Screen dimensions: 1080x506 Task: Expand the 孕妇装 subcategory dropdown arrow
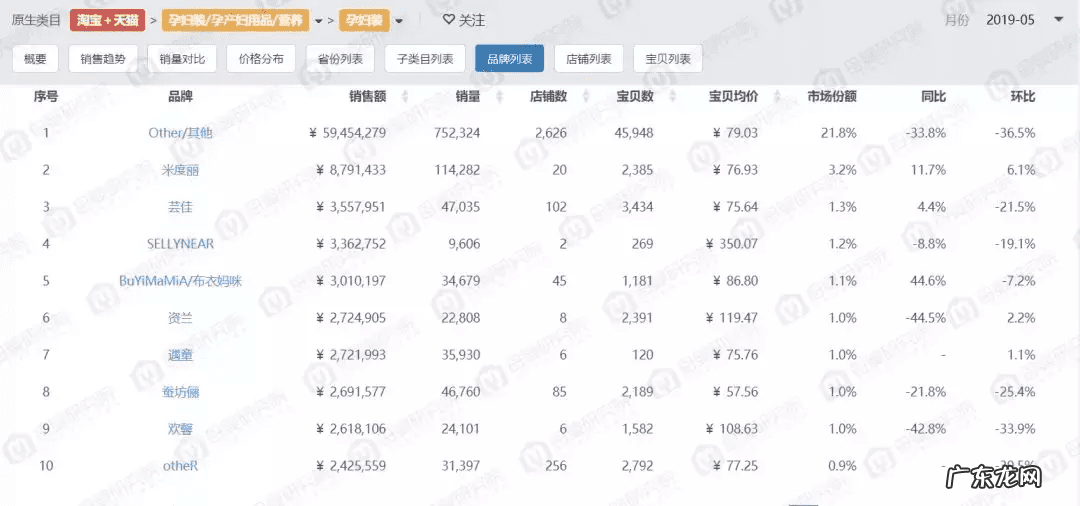pos(399,20)
